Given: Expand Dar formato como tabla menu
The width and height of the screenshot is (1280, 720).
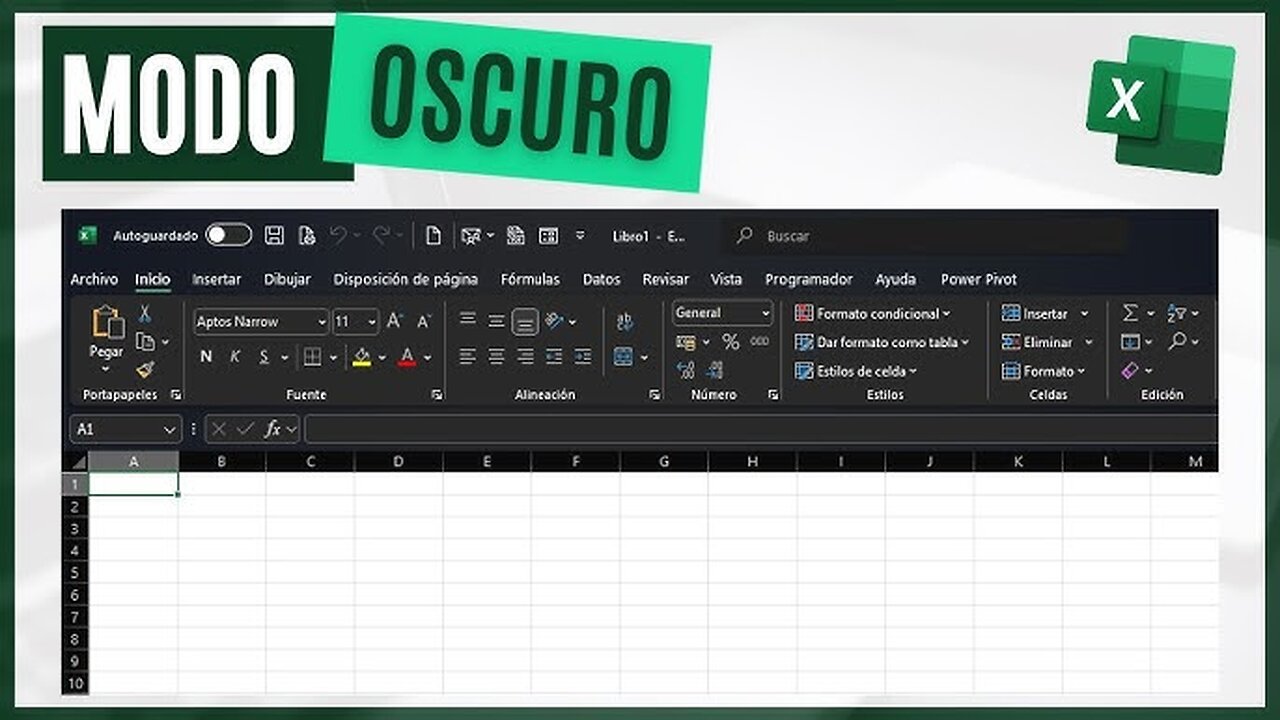Looking at the screenshot, I should [882, 342].
